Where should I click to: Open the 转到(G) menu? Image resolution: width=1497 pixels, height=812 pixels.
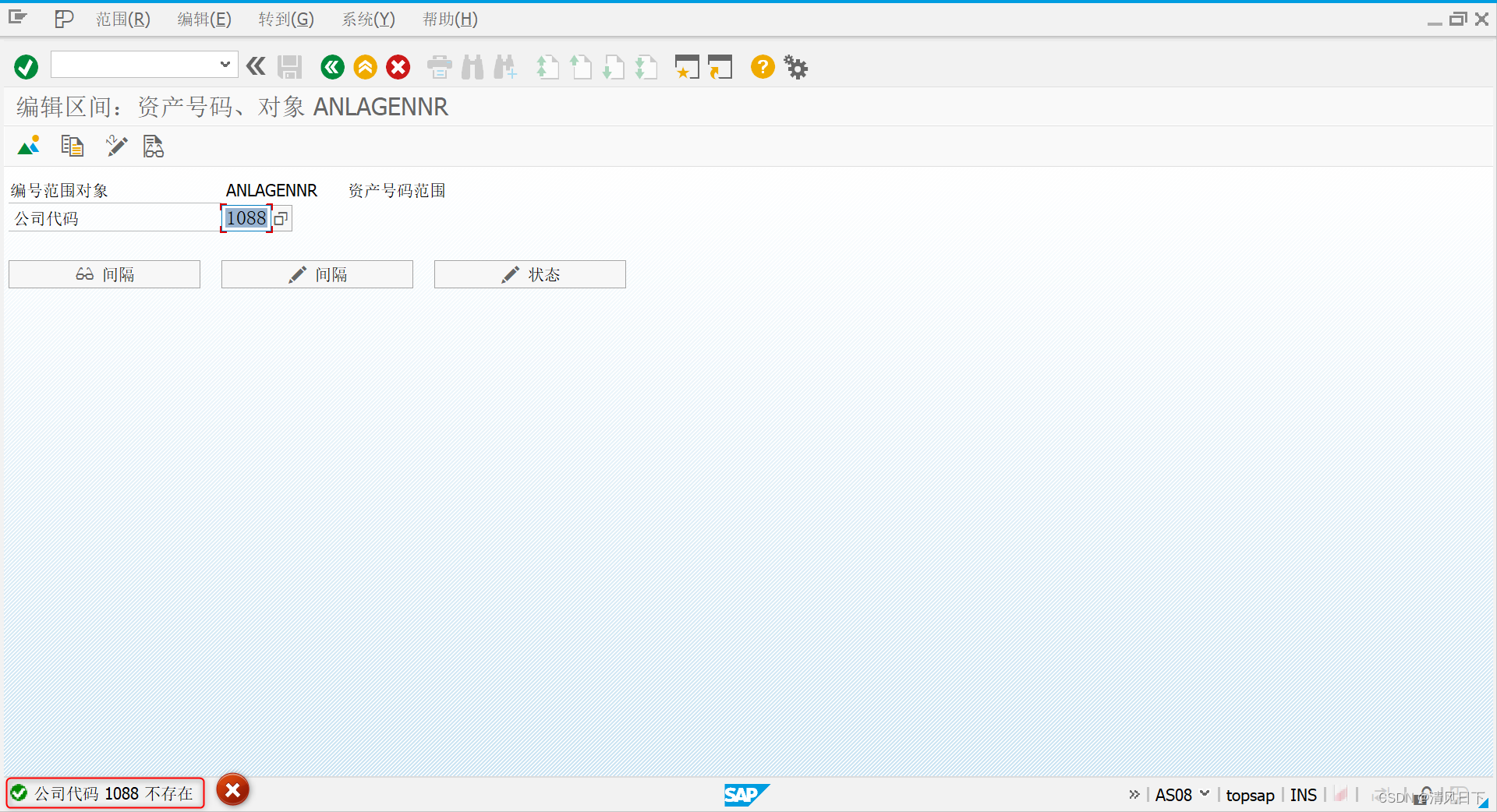[x=286, y=19]
